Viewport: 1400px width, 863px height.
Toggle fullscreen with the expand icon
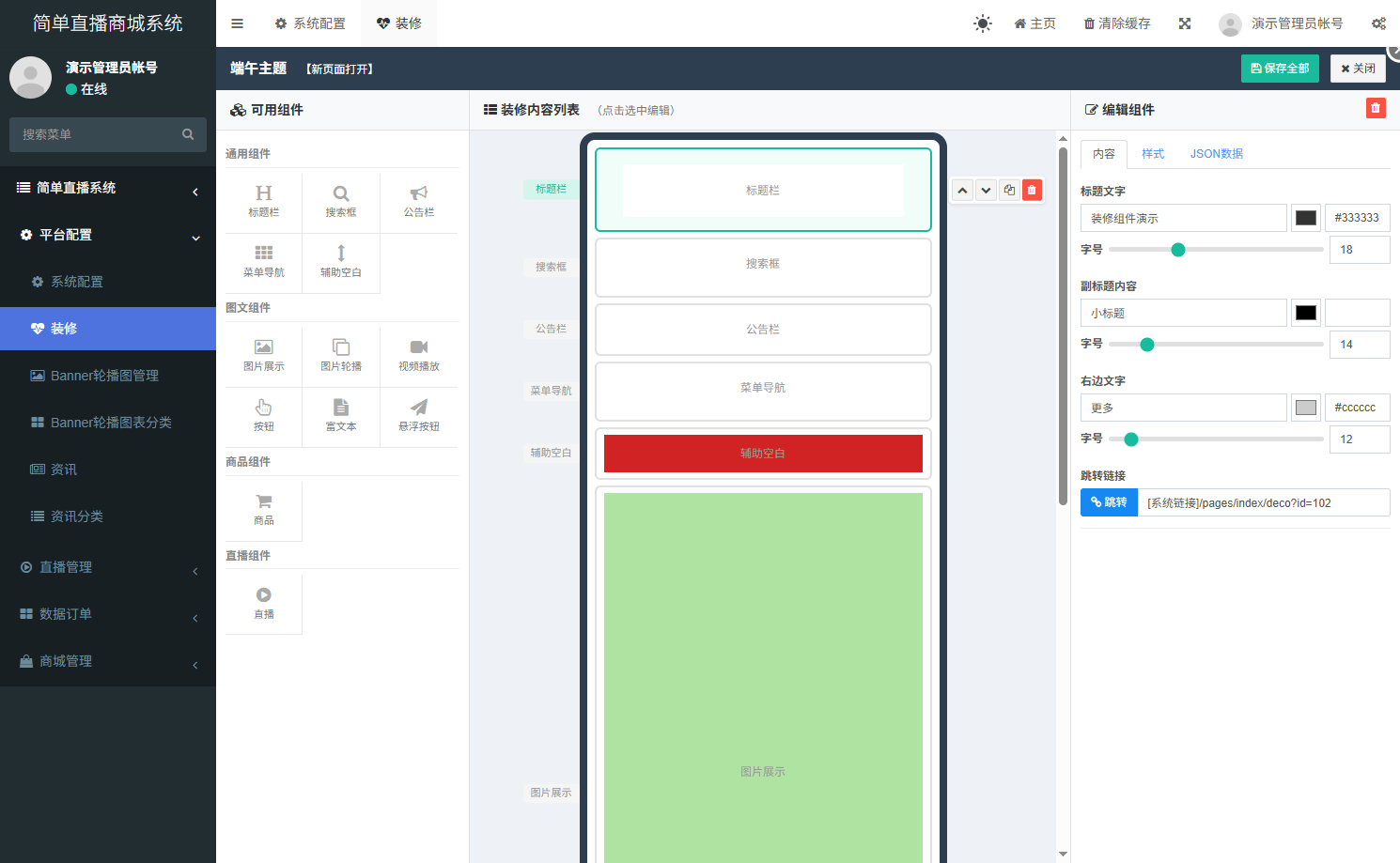click(x=1185, y=23)
